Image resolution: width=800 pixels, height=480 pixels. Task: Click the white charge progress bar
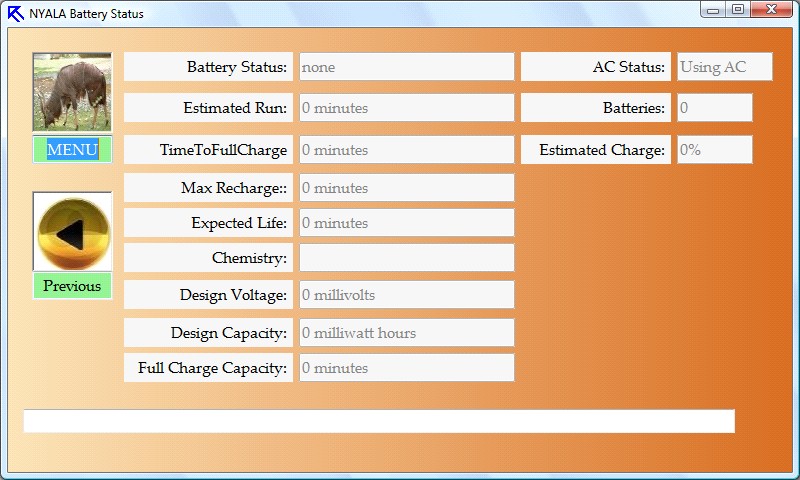[x=379, y=421]
